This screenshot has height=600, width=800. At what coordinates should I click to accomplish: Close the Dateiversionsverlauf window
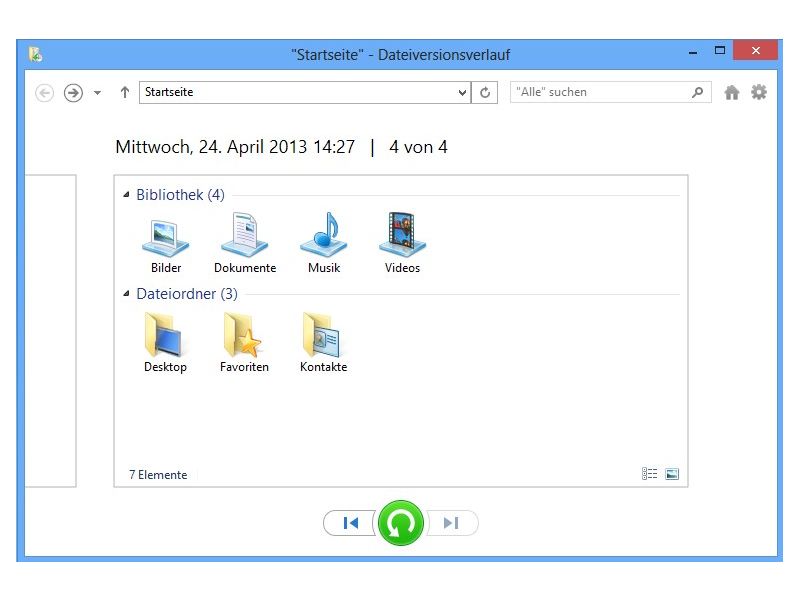pos(756,51)
